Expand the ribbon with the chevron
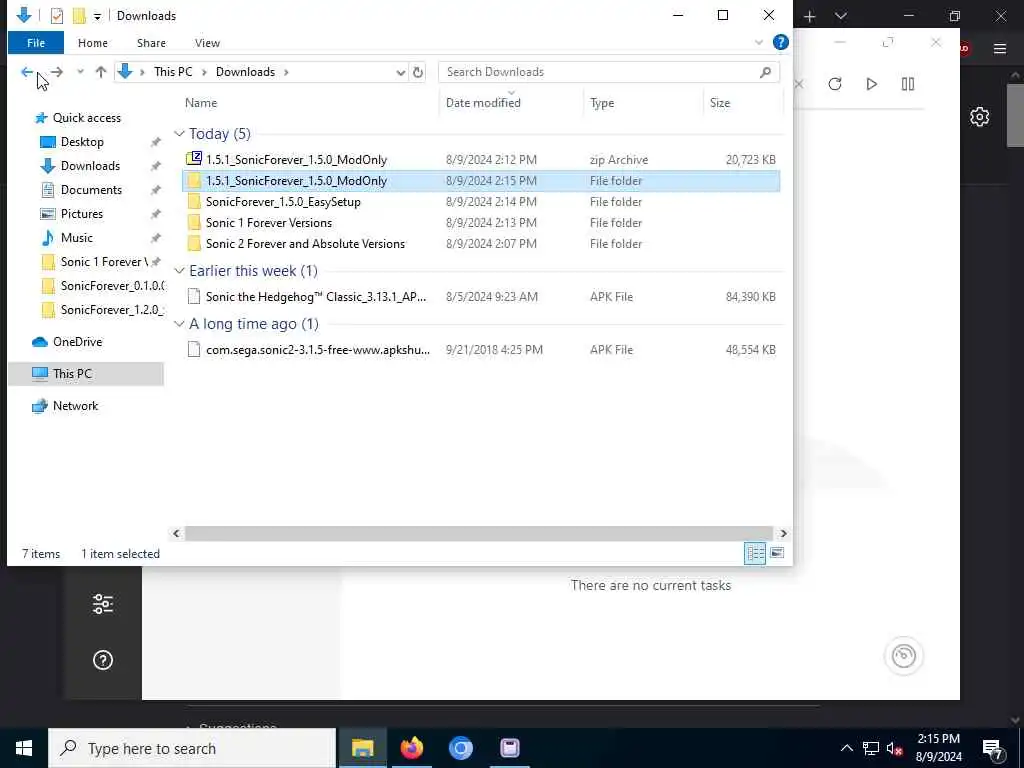 pos(759,42)
